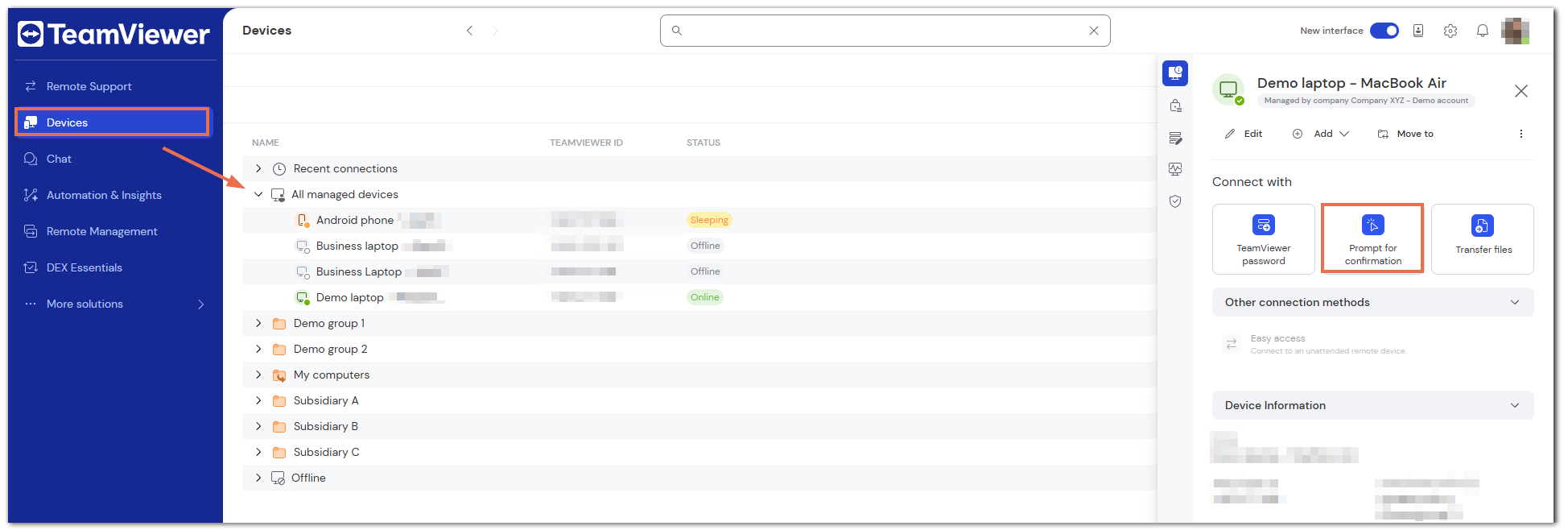
Task: Select Devices in the sidebar
Action: pyautogui.click(x=112, y=122)
